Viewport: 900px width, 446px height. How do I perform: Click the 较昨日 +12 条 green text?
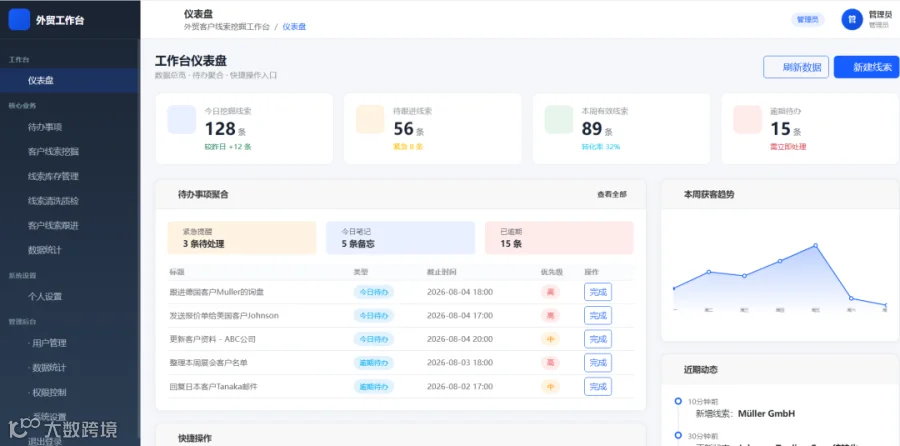pyautogui.click(x=228, y=147)
